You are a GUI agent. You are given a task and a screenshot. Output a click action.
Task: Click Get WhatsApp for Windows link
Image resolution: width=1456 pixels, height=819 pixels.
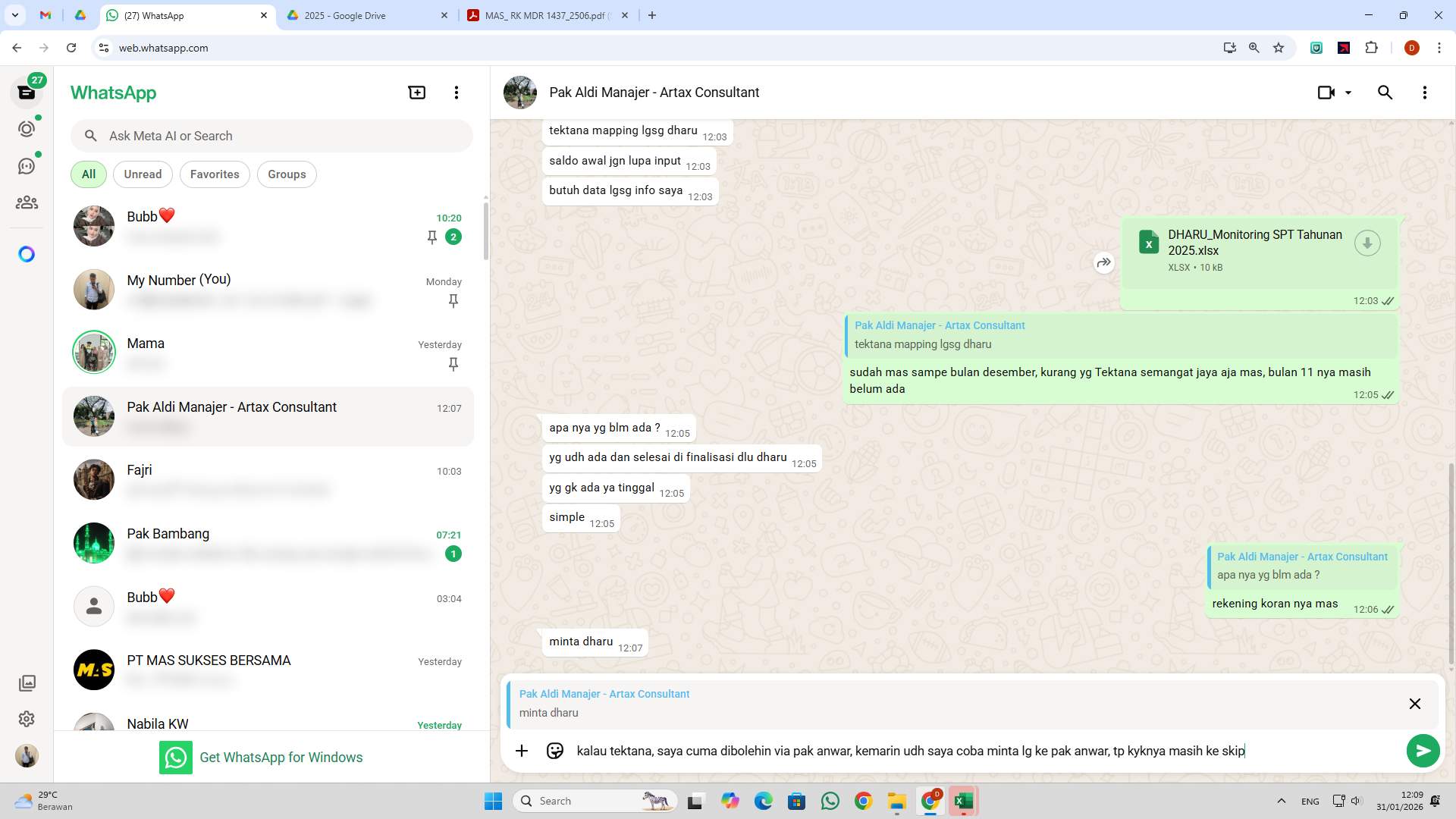click(281, 758)
